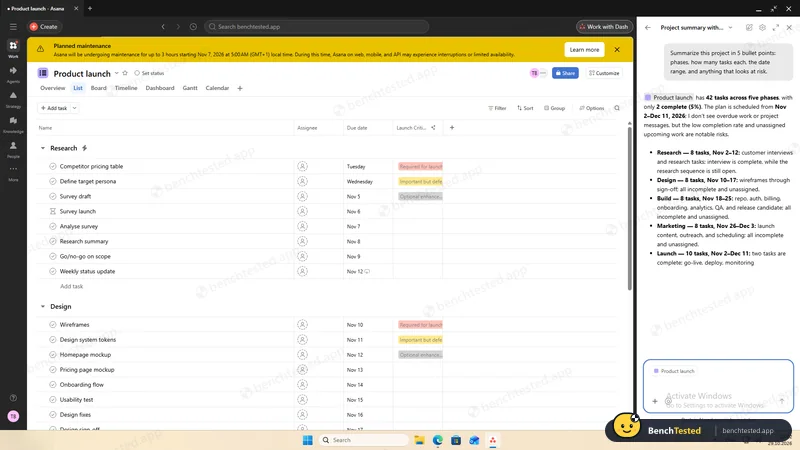The height and width of the screenshot is (450, 800).
Task: Click the Research section rule lightning icon
Action: pyautogui.click(x=85, y=148)
